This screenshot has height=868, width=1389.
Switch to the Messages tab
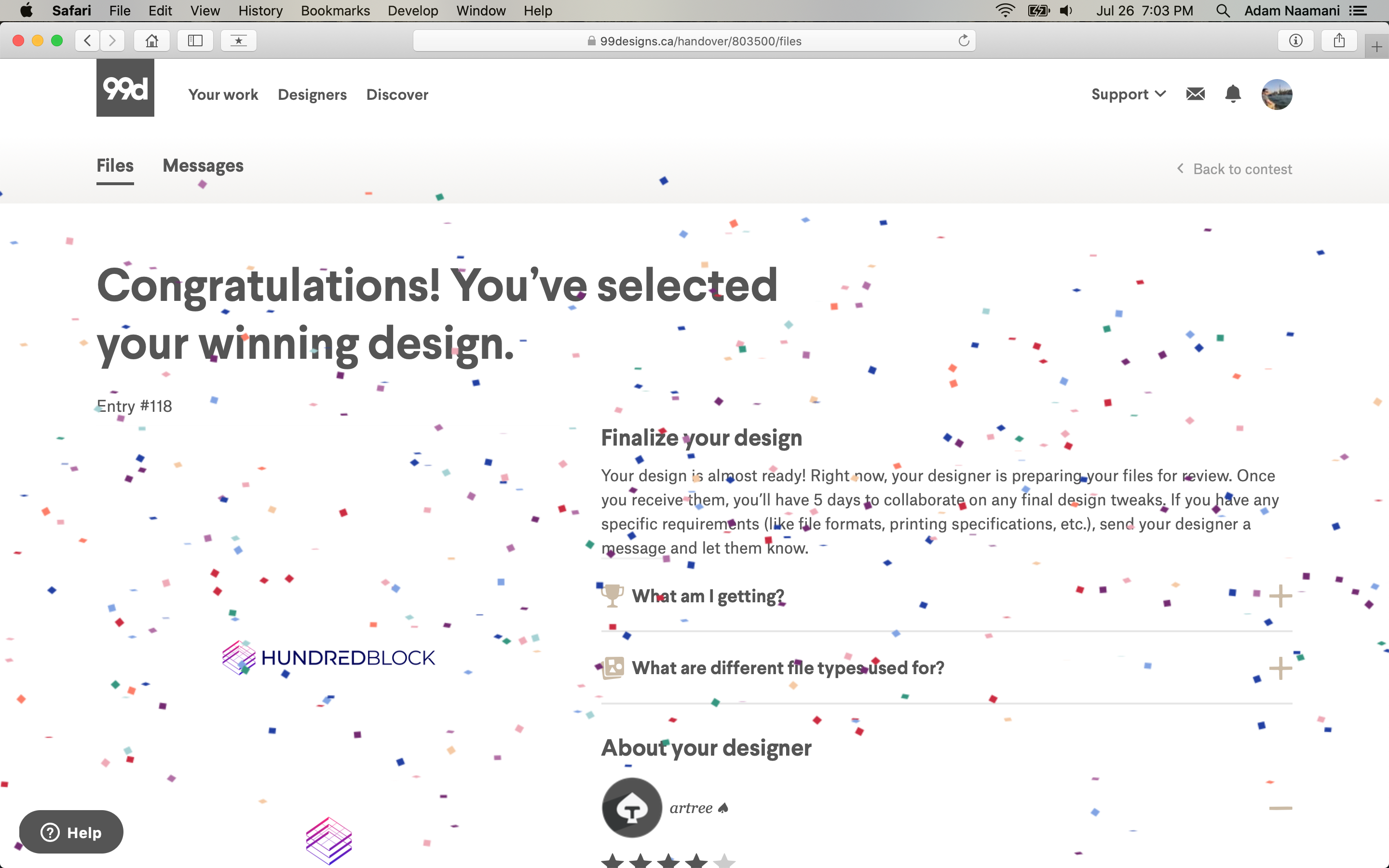(x=203, y=166)
